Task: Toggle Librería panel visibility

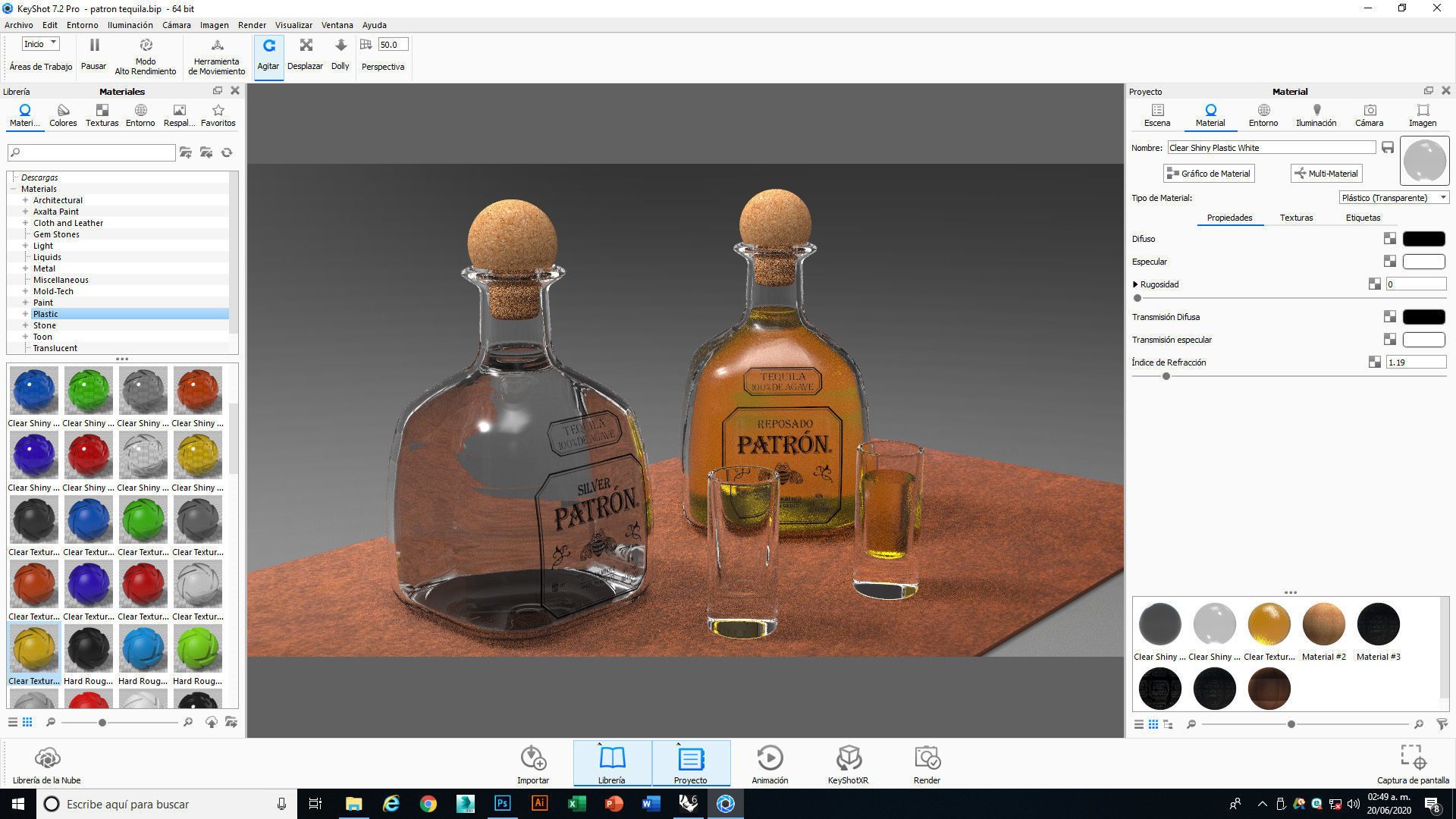Action: click(611, 764)
